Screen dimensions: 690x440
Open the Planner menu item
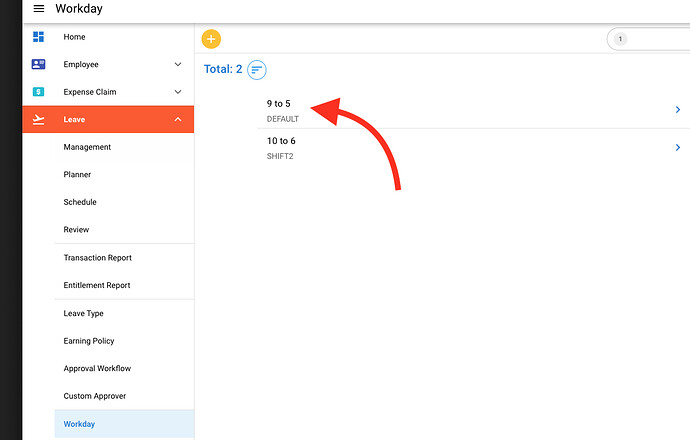click(77, 174)
